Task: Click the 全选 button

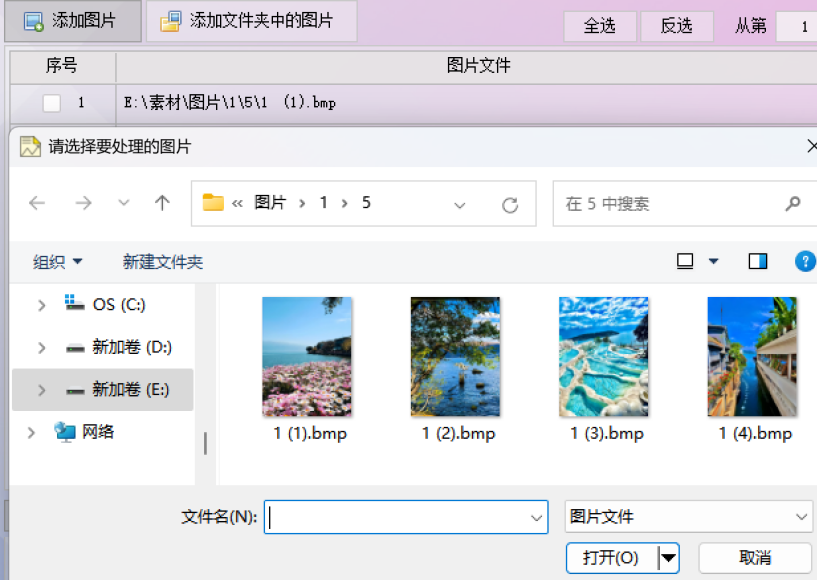Action: (x=600, y=26)
